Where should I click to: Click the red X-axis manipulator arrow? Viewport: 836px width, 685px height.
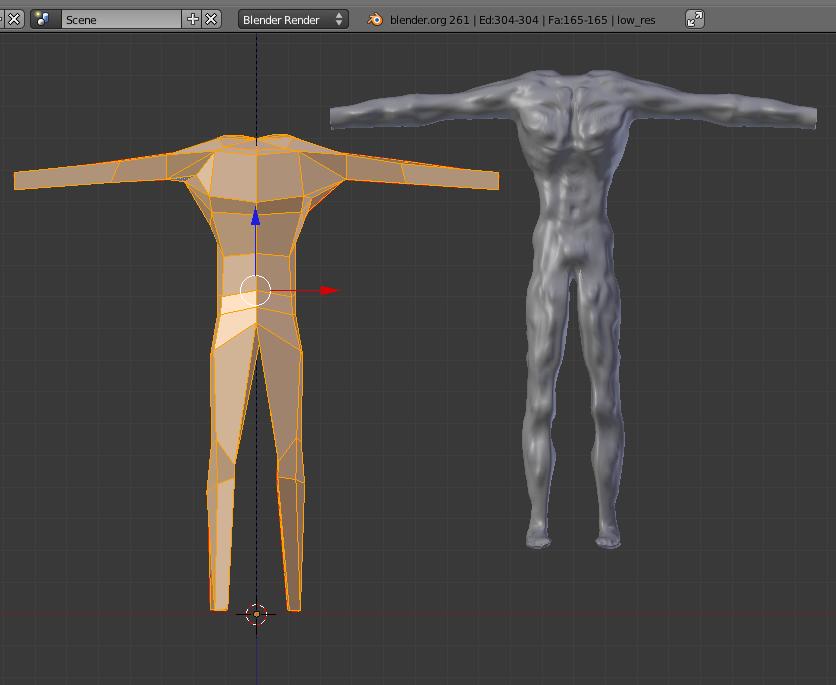[x=330, y=291]
